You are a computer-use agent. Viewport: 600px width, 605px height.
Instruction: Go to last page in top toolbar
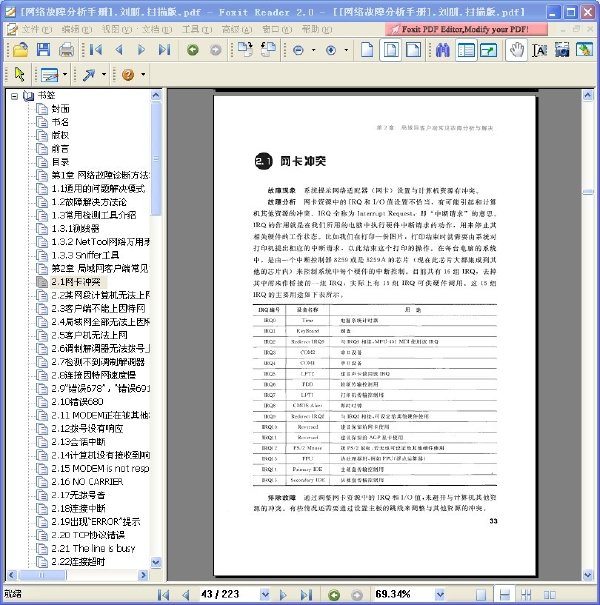[x=165, y=50]
